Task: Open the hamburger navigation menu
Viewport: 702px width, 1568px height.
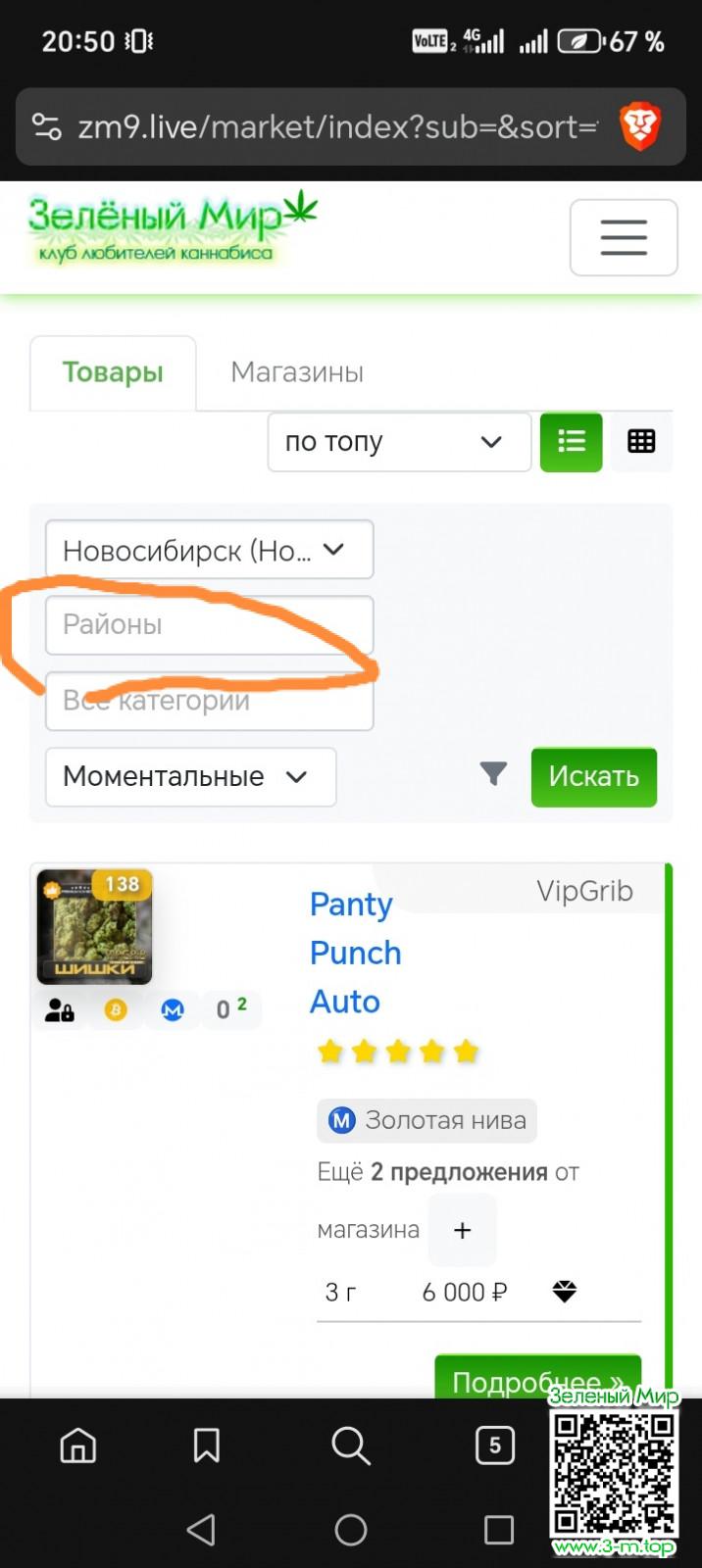Action: [624, 237]
